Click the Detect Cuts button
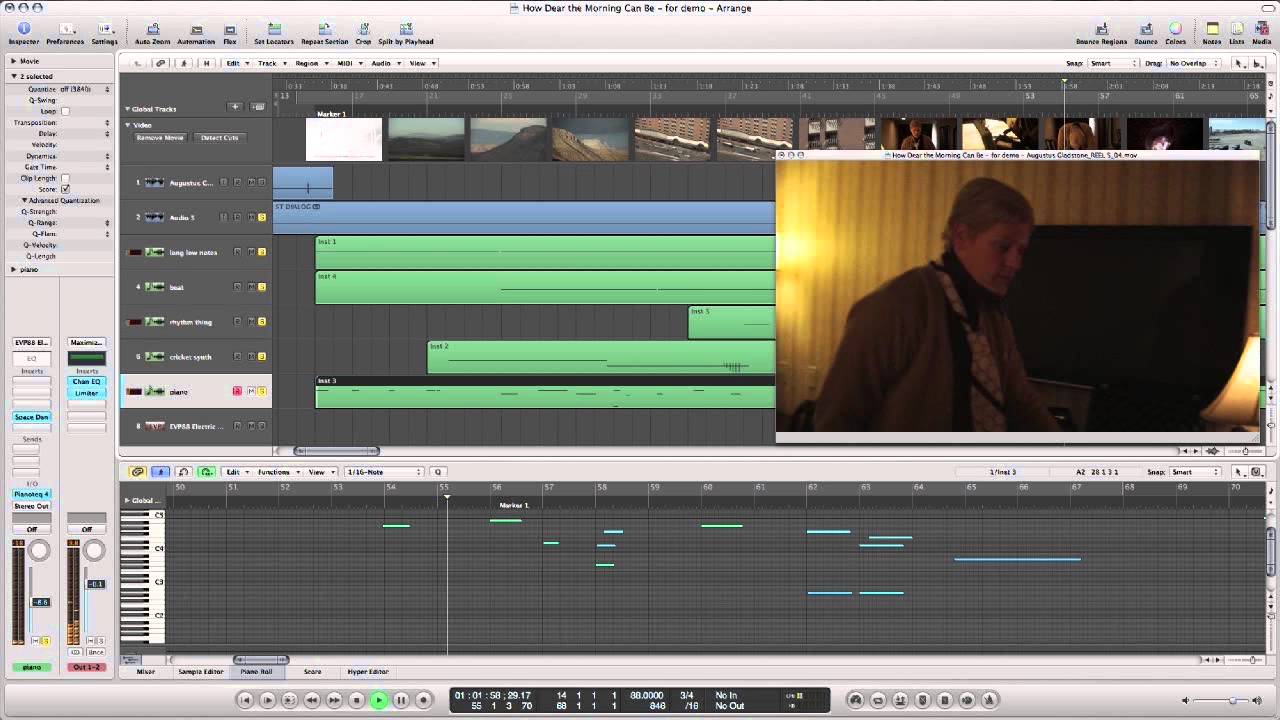Screen dimensions: 1280x720 [219, 137]
